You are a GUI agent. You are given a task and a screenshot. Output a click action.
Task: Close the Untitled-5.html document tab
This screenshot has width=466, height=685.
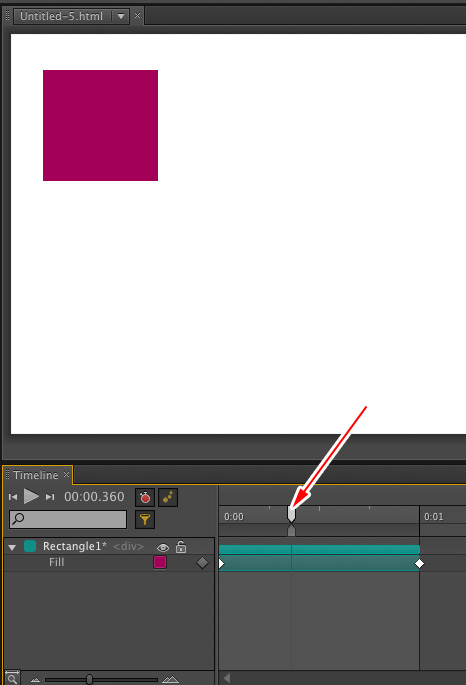pos(138,16)
